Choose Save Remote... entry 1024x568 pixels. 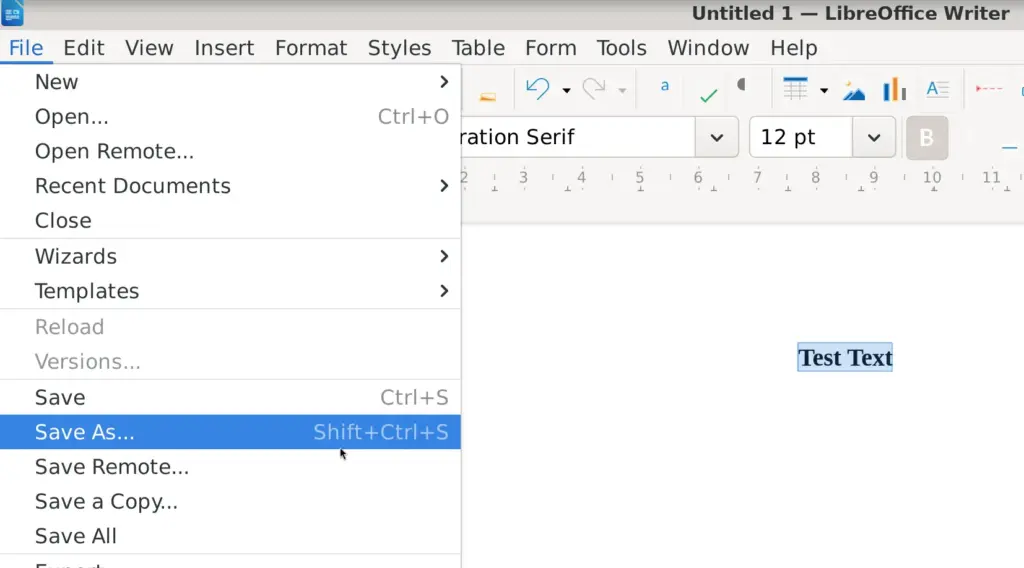tap(230, 467)
